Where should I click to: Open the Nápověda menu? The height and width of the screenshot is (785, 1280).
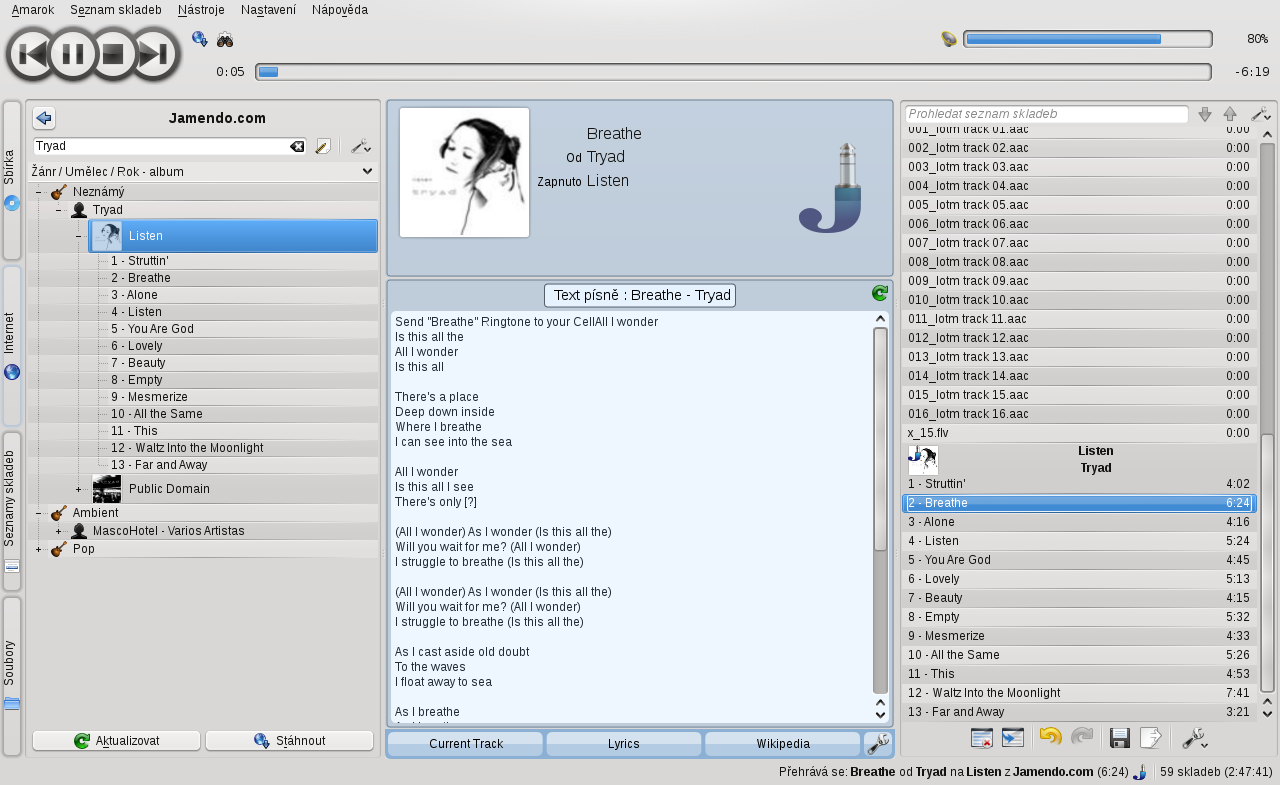pos(339,10)
